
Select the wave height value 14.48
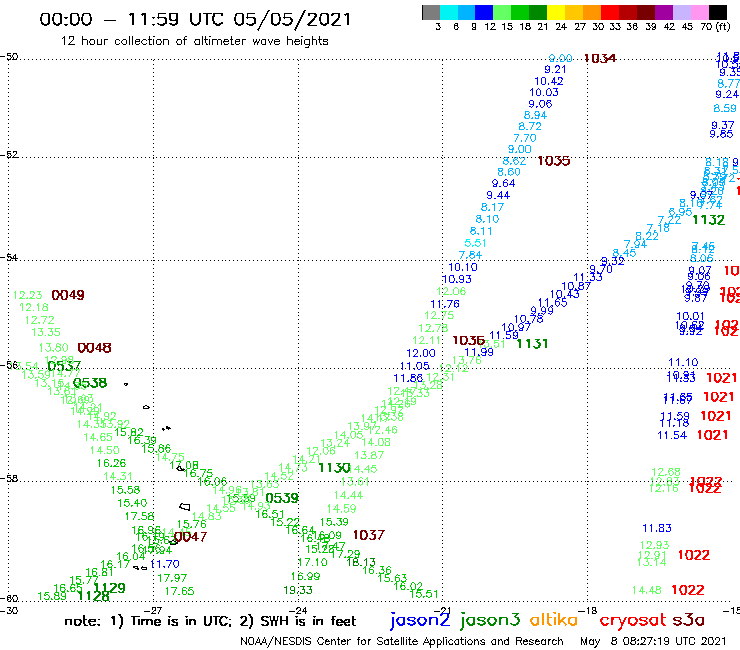coord(647,590)
